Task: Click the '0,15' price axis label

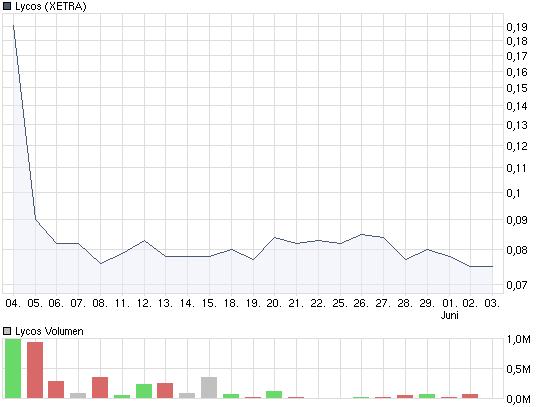Action: (517, 88)
